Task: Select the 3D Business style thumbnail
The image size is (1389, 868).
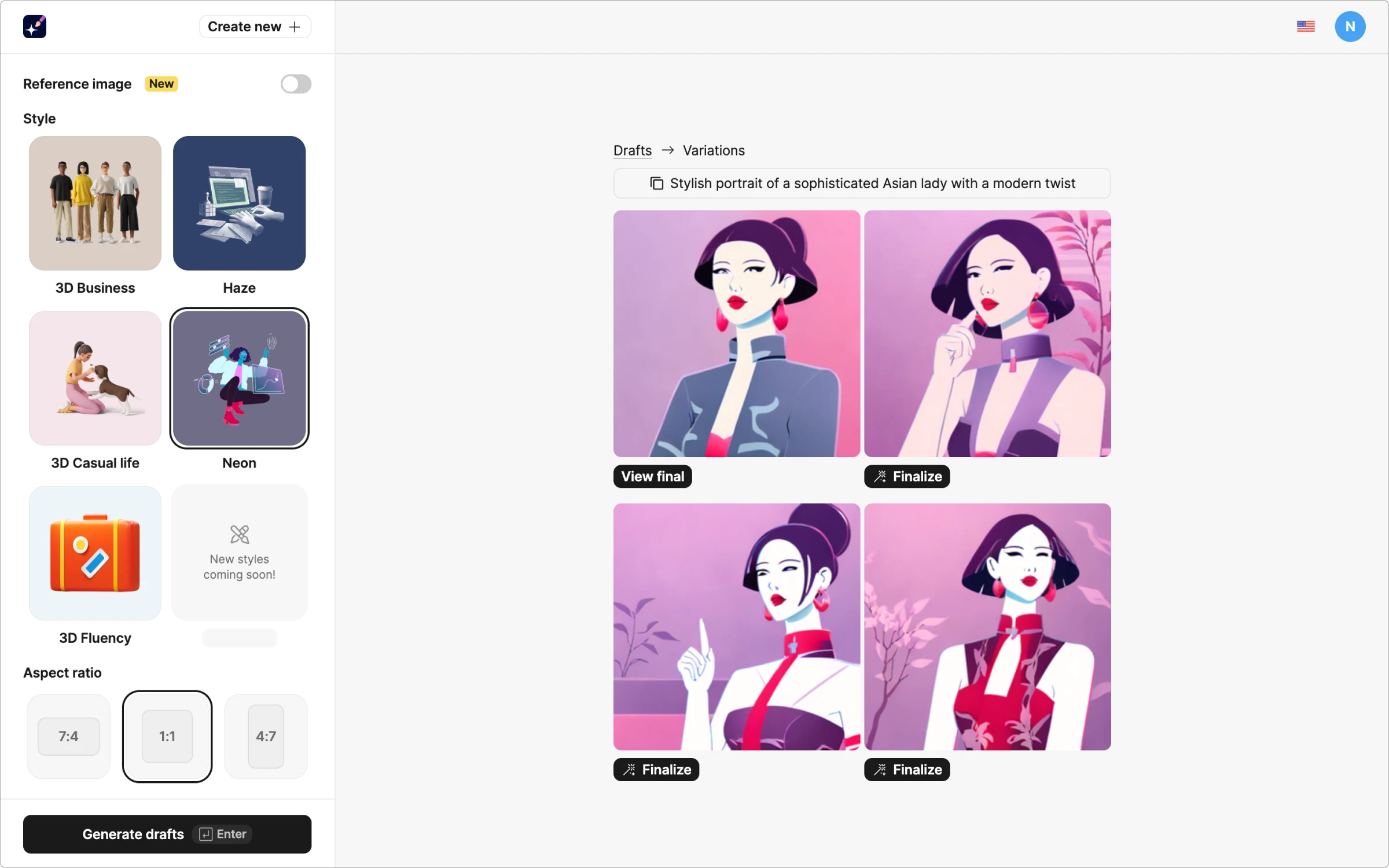Action: pyautogui.click(x=95, y=203)
